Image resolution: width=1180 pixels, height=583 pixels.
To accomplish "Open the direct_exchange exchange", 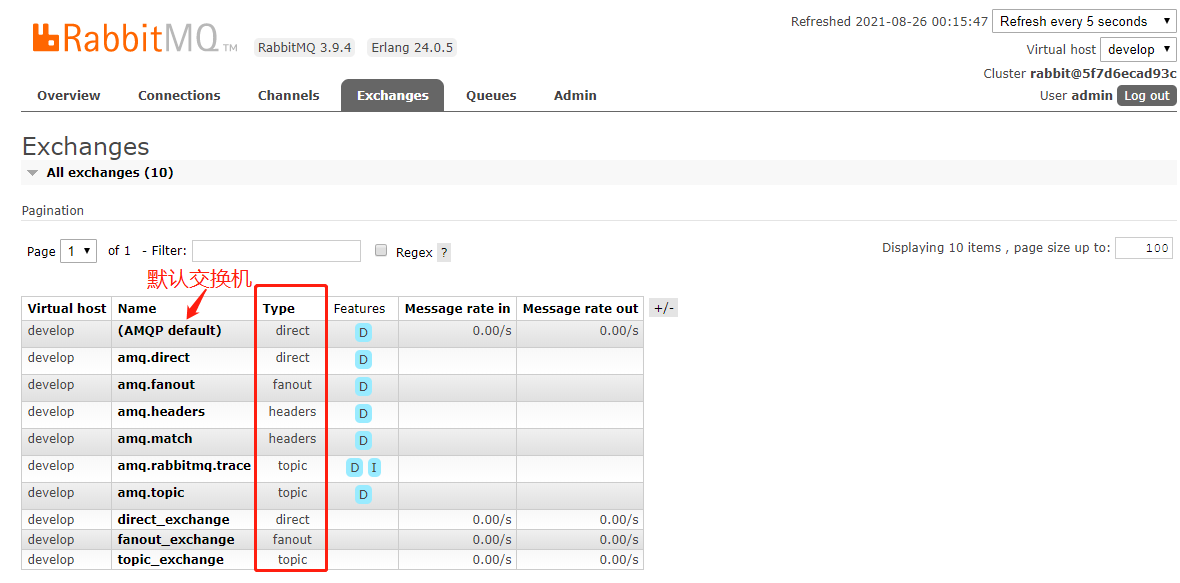I will pyautogui.click(x=173, y=520).
